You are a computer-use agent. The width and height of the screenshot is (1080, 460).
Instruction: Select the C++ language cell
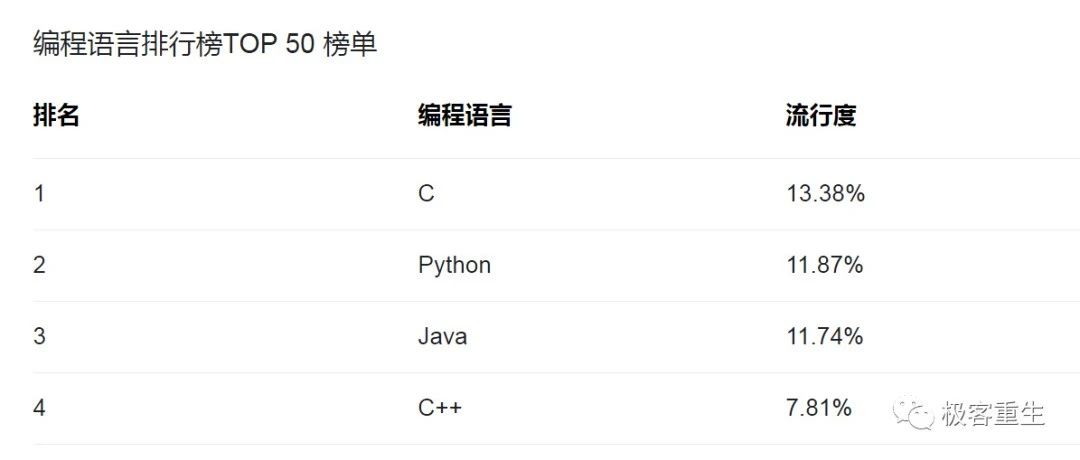pos(440,408)
